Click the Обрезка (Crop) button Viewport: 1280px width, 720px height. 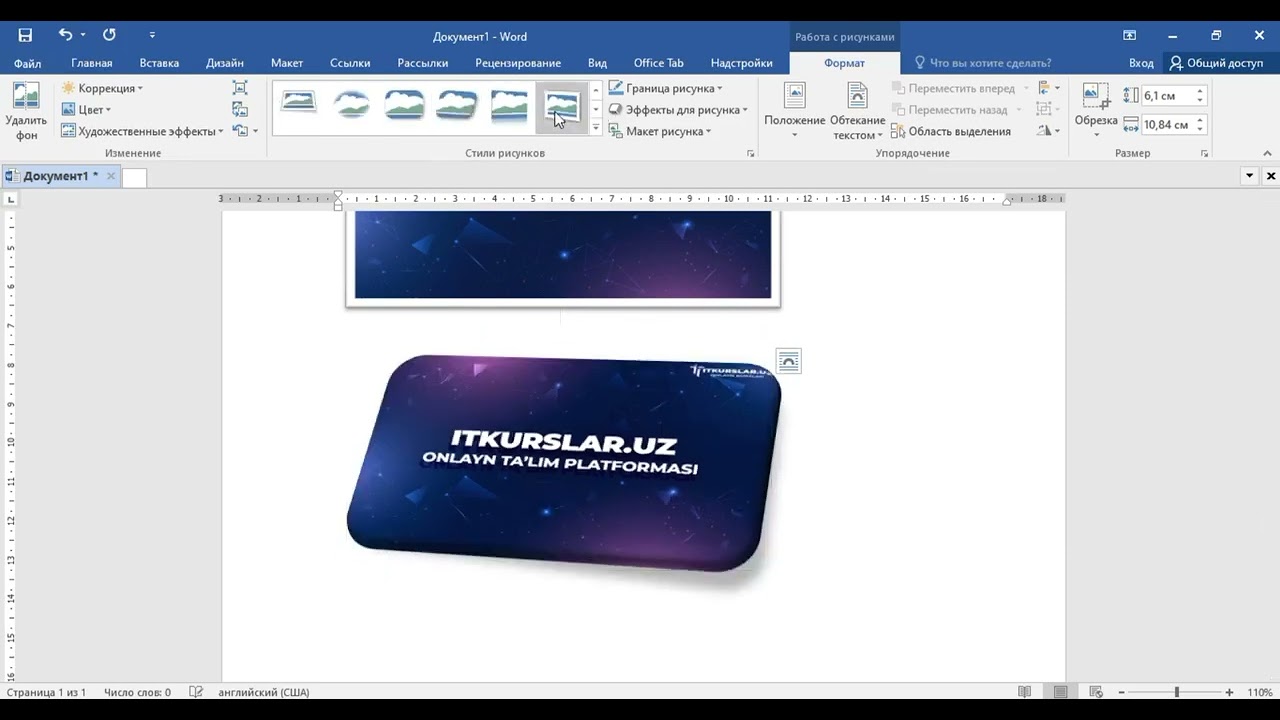[1096, 112]
